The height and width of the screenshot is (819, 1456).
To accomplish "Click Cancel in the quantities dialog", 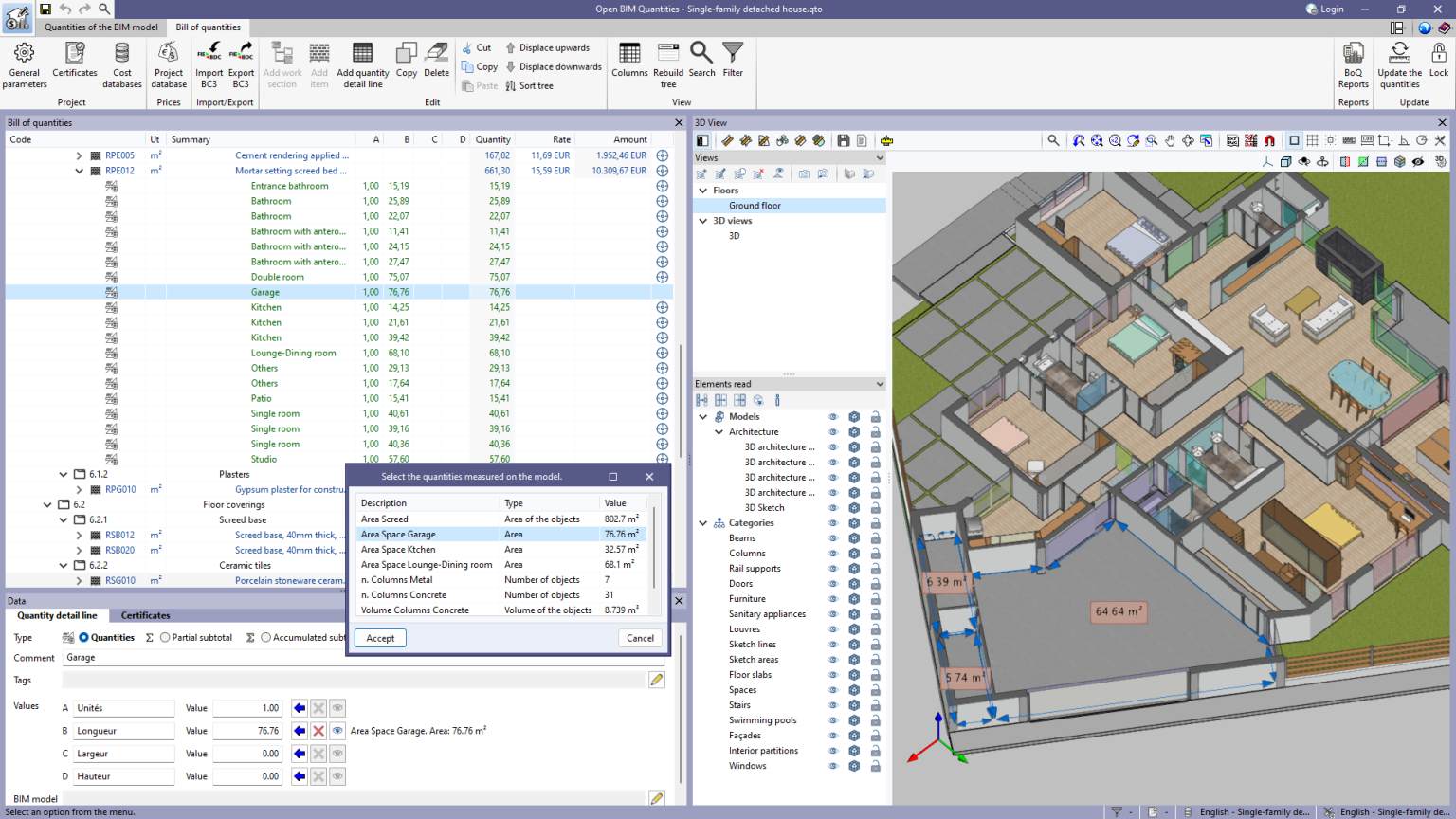I will pos(640,638).
